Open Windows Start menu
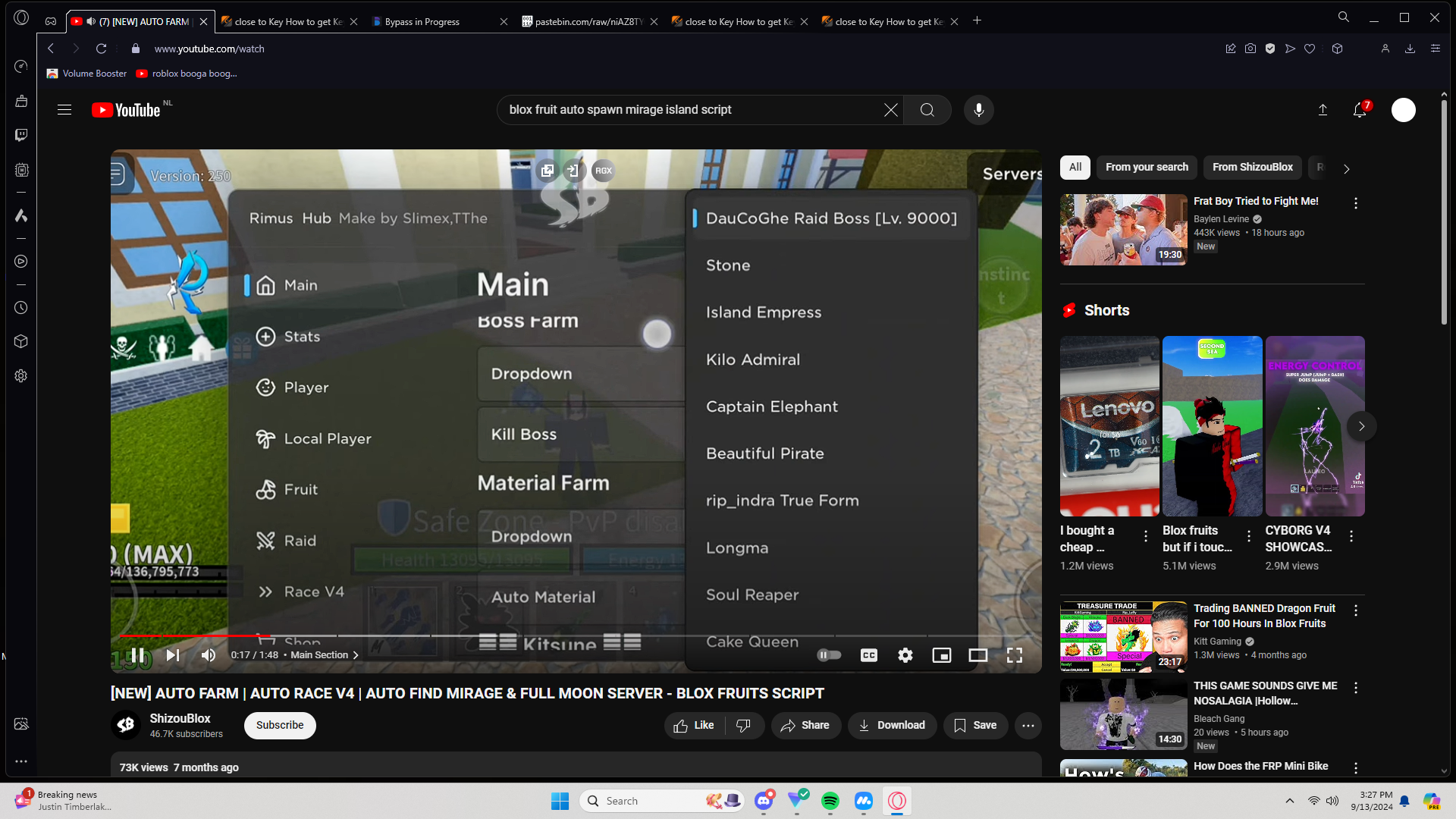The height and width of the screenshot is (819, 1456). (x=560, y=801)
